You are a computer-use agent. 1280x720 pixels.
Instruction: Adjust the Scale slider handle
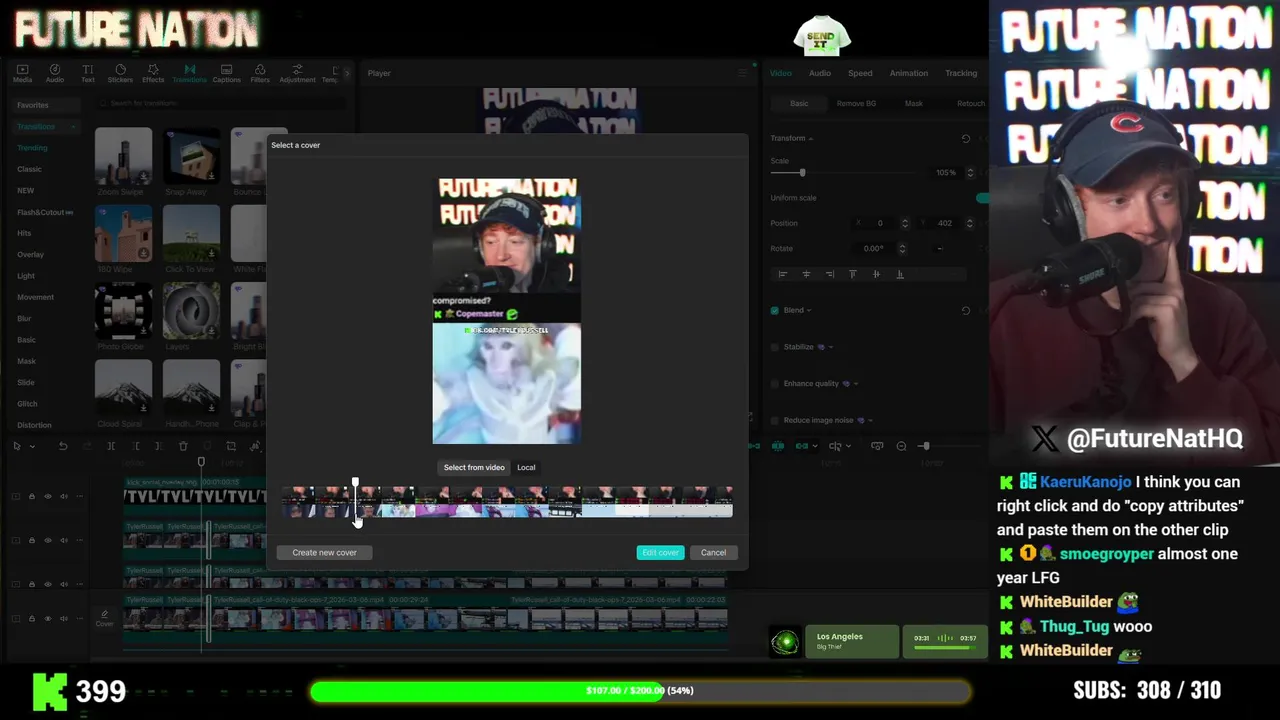pyautogui.click(x=802, y=173)
